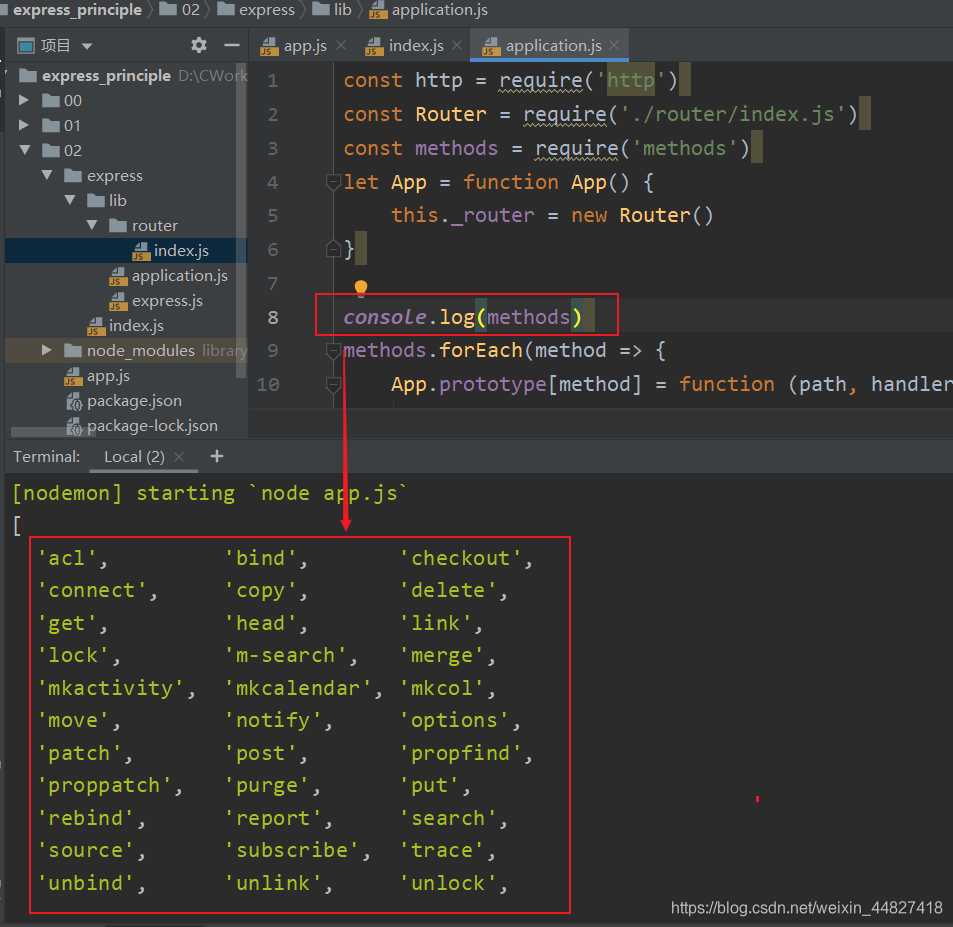This screenshot has width=953, height=927.
Task: Click the nodemon starting message line
Action: (209, 493)
